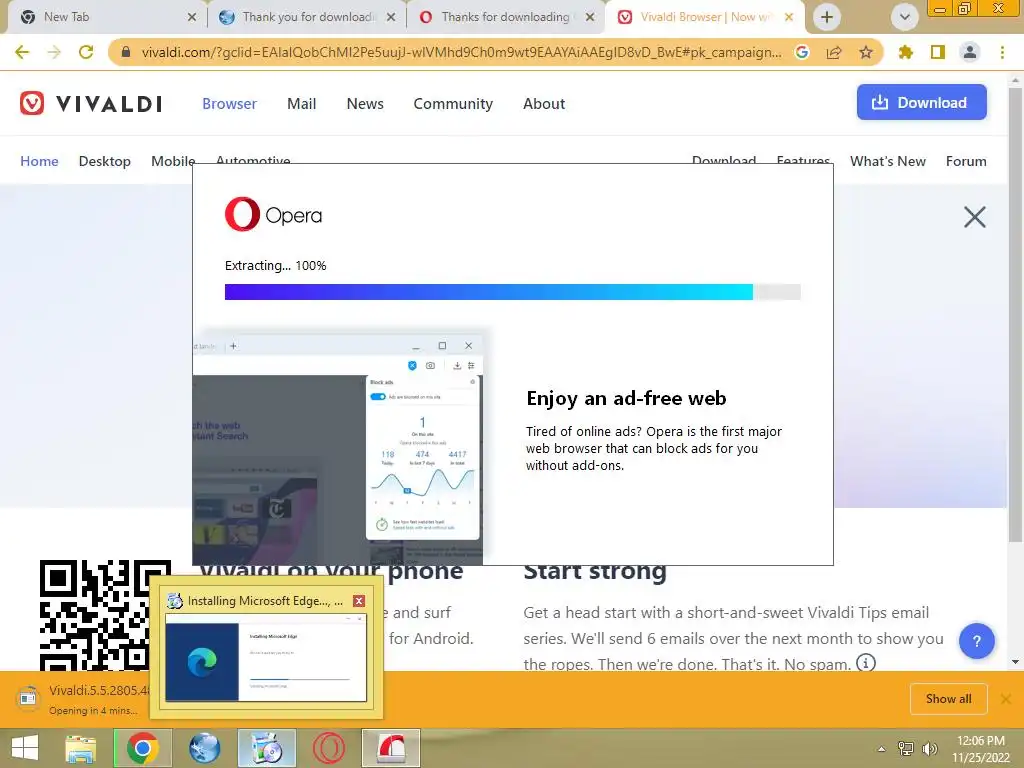Reload the Vivaldi page
Image resolution: width=1024 pixels, height=768 pixels.
[x=86, y=52]
